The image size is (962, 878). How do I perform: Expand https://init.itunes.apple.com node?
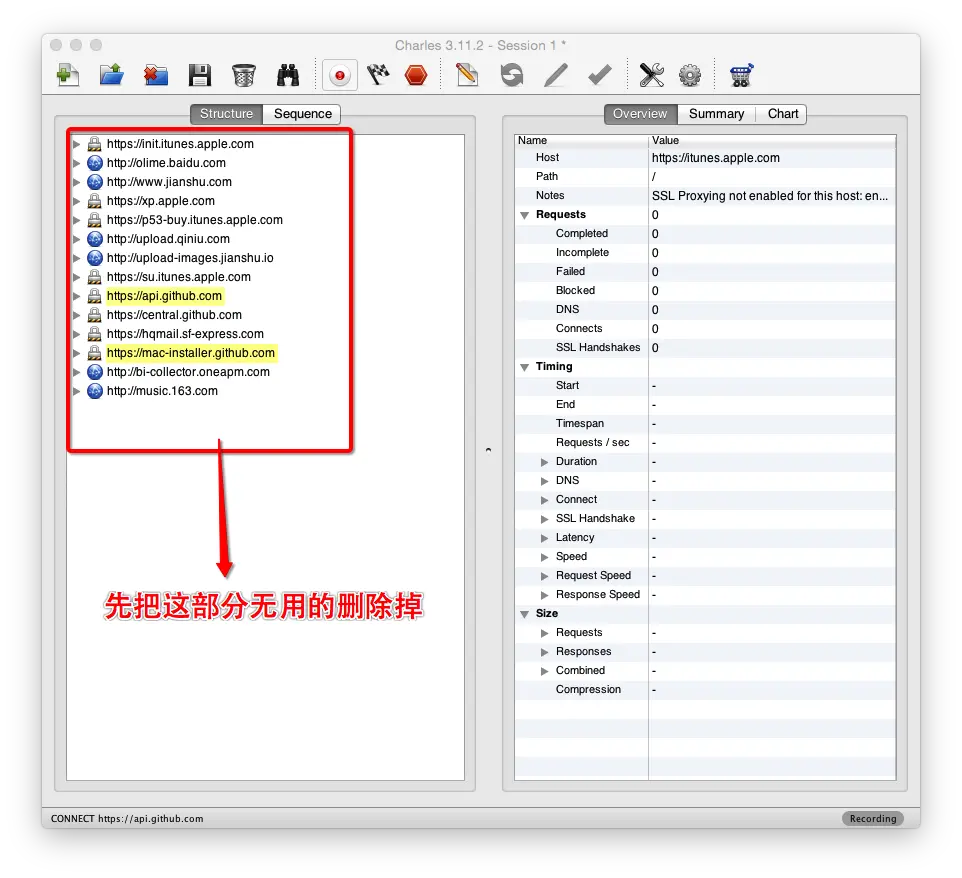pos(77,144)
